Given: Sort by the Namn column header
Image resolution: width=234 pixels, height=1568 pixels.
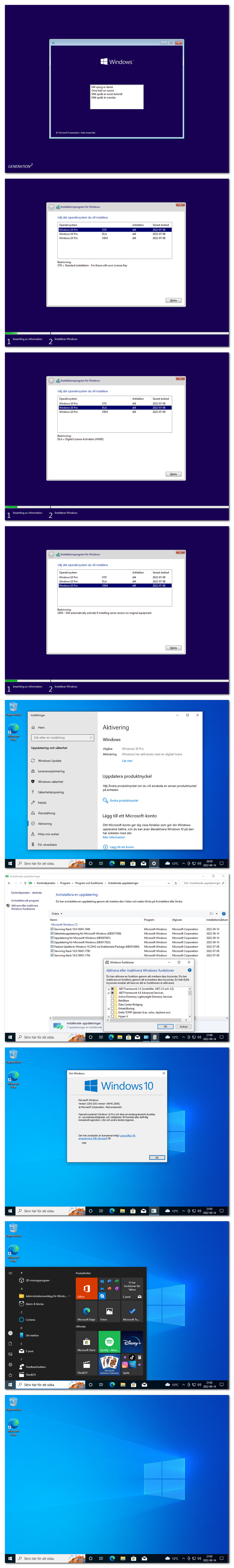Looking at the screenshot, I should [53, 920].
